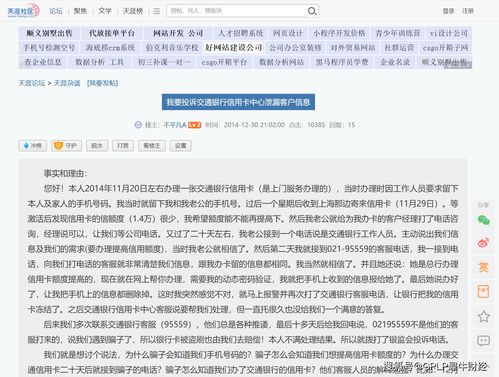
Task: Open the 伯克利音乐学校 ad link
Action: point(172,47)
